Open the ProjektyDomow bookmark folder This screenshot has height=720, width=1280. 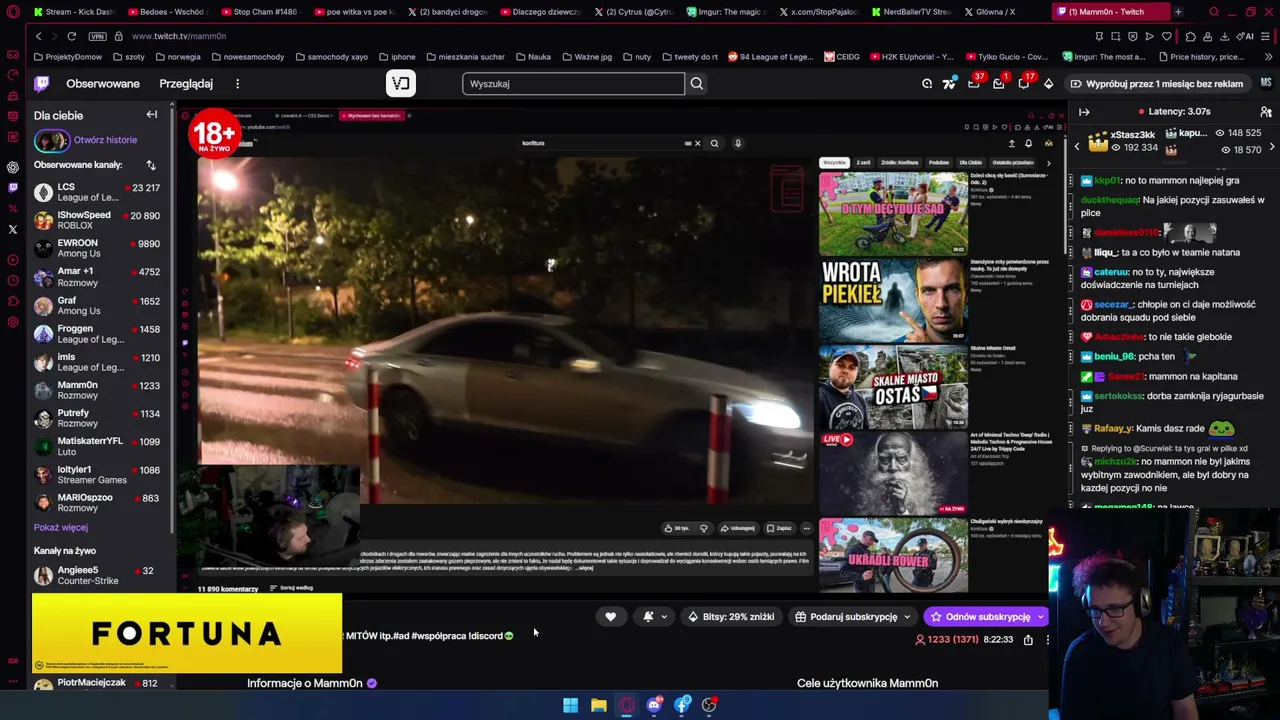click(x=67, y=57)
